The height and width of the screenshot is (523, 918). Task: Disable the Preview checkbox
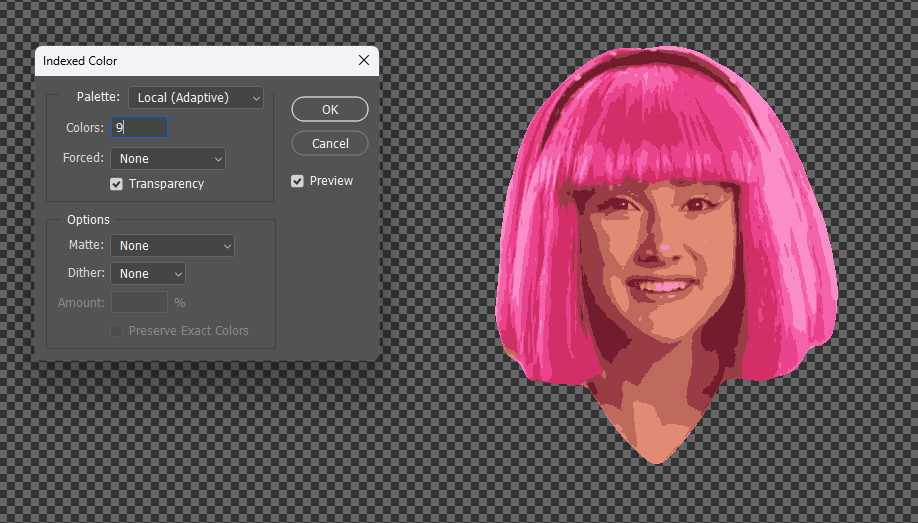point(298,181)
